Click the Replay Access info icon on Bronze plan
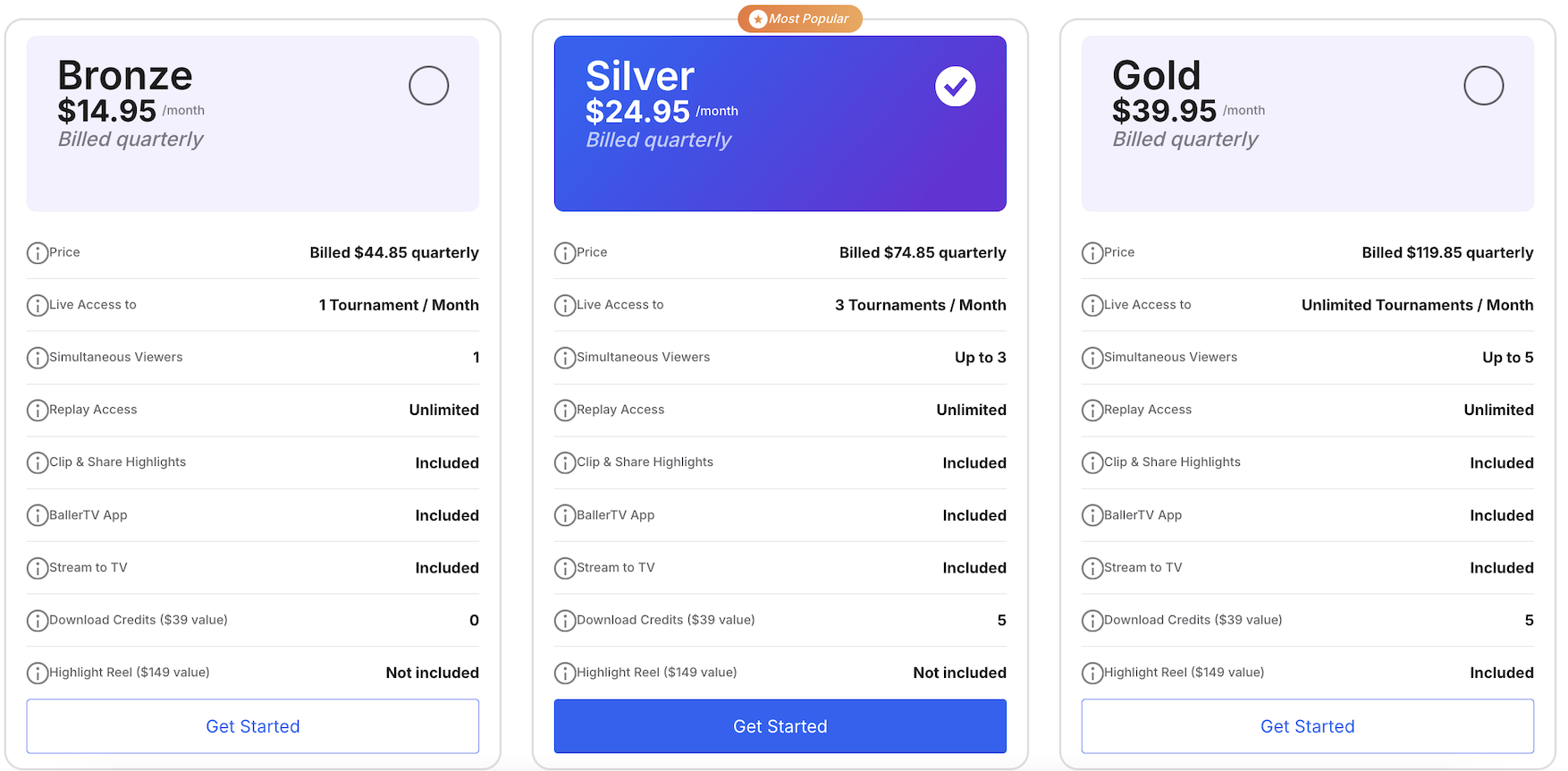 [x=38, y=411]
